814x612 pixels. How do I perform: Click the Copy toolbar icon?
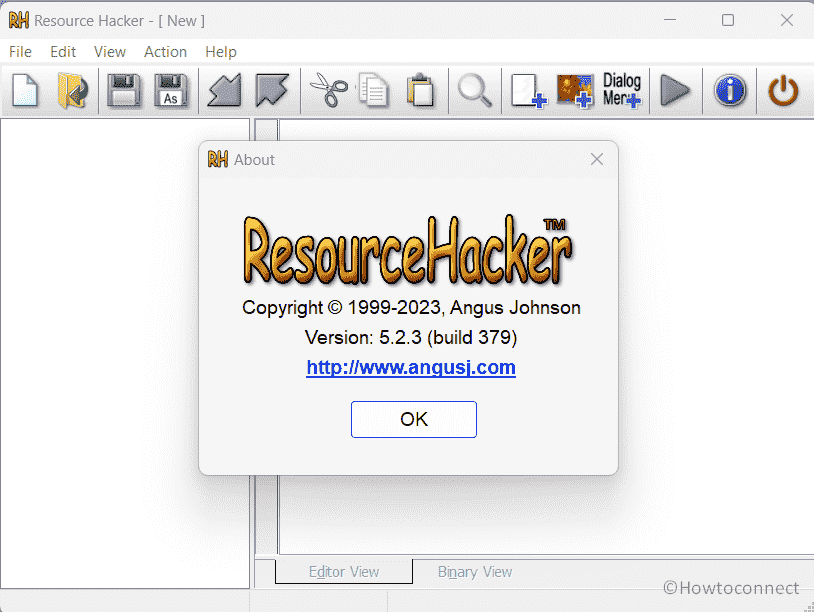pyautogui.click(x=374, y=91)
